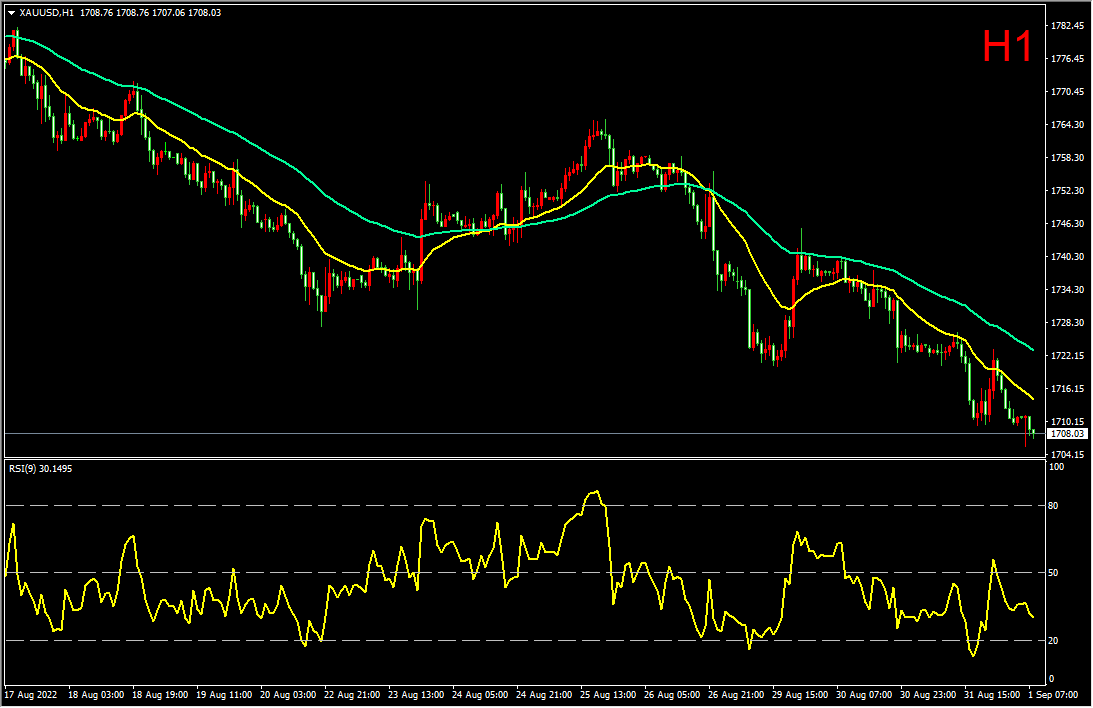The image size is (1093, 708).
Task: Click the 1722.15 price scale label
Action: click(1067, 355)
